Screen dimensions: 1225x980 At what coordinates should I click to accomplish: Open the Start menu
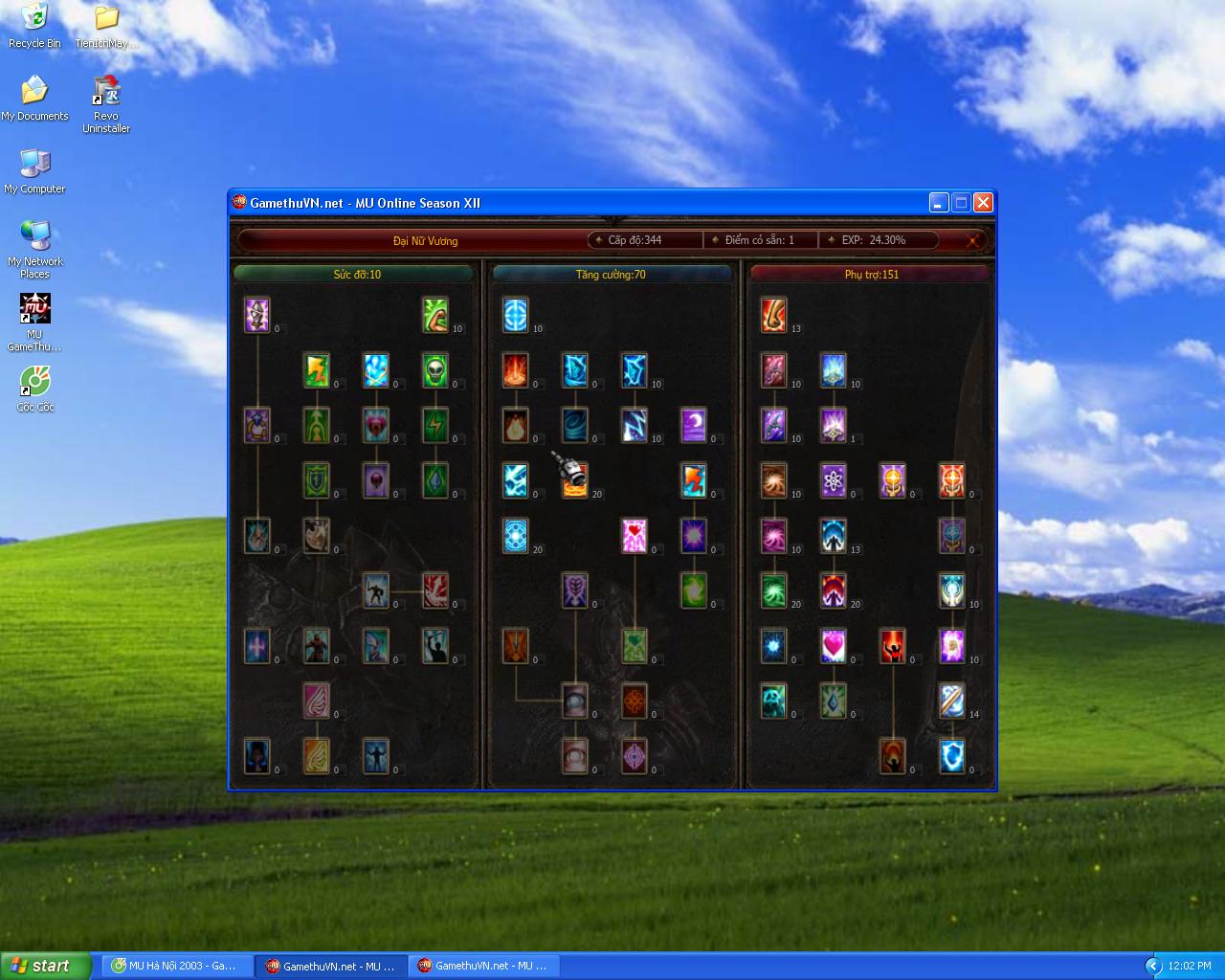coord(46,966)
